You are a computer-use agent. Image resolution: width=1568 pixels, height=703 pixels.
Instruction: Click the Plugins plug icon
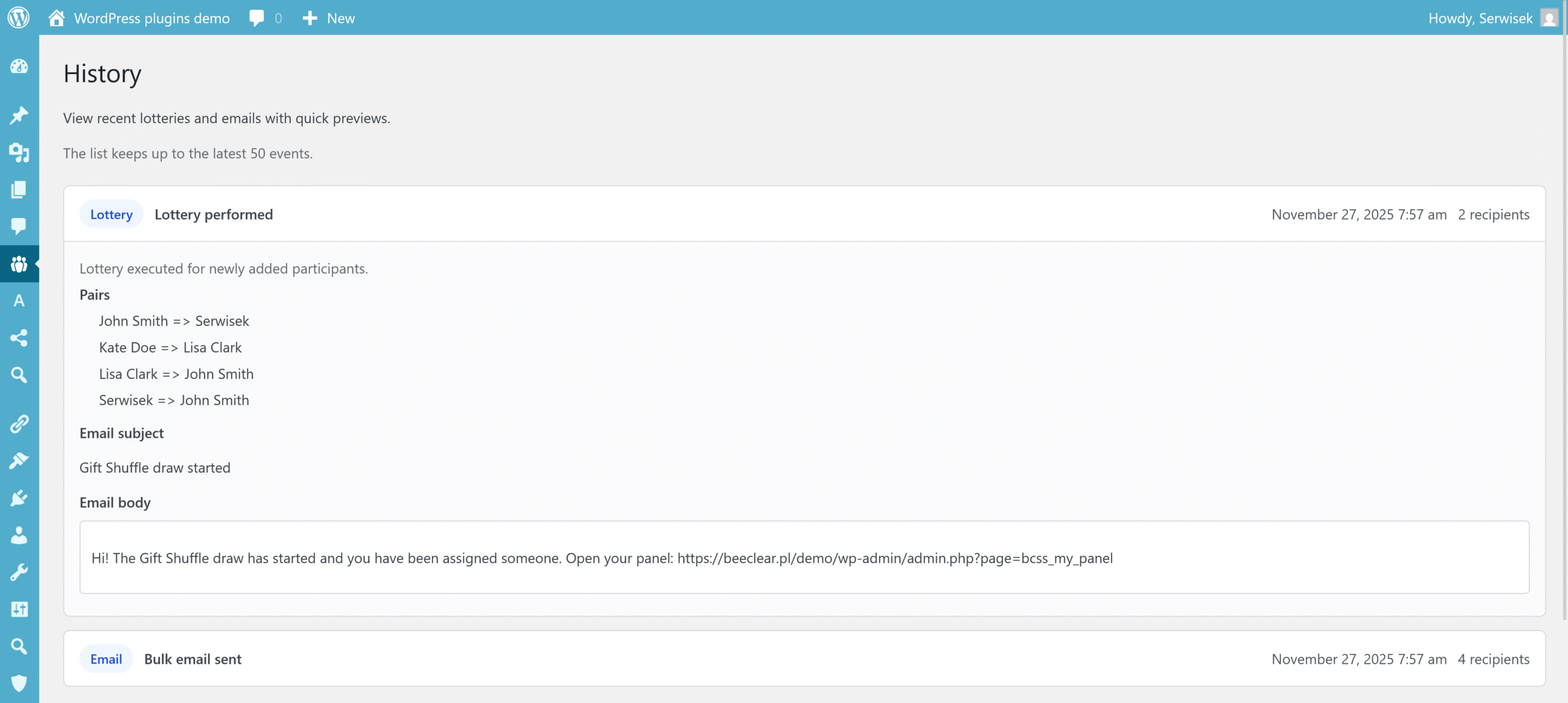pos(19,498)
